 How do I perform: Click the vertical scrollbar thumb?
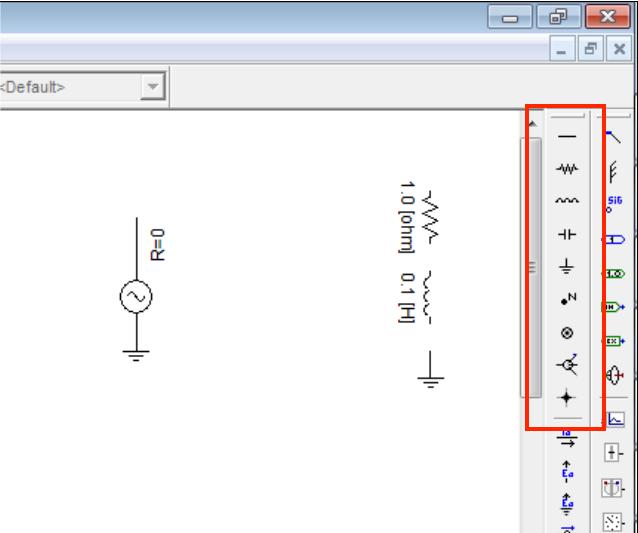point(533,267)
